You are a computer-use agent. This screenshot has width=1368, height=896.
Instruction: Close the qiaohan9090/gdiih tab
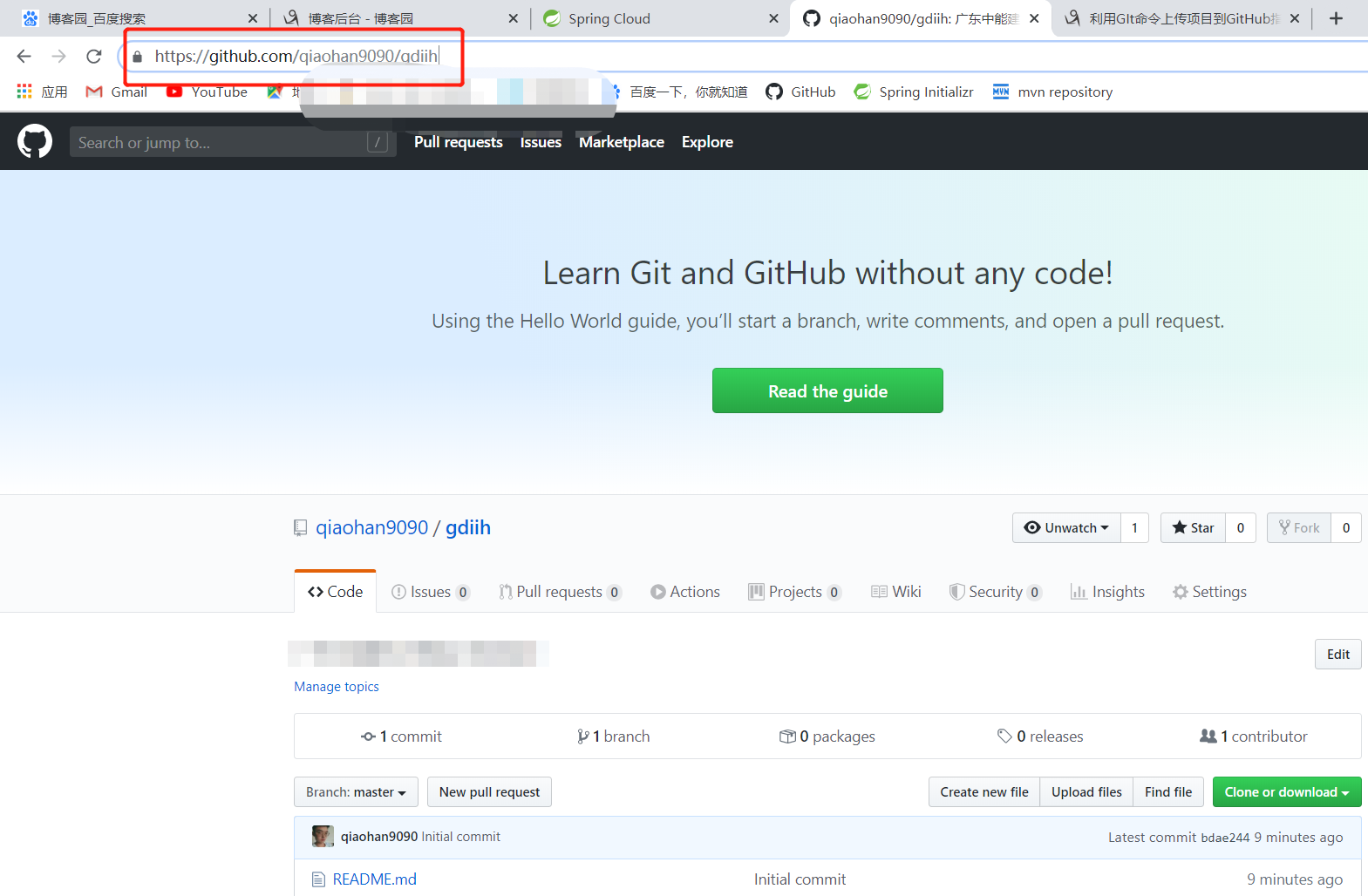tap(1034, 18)
